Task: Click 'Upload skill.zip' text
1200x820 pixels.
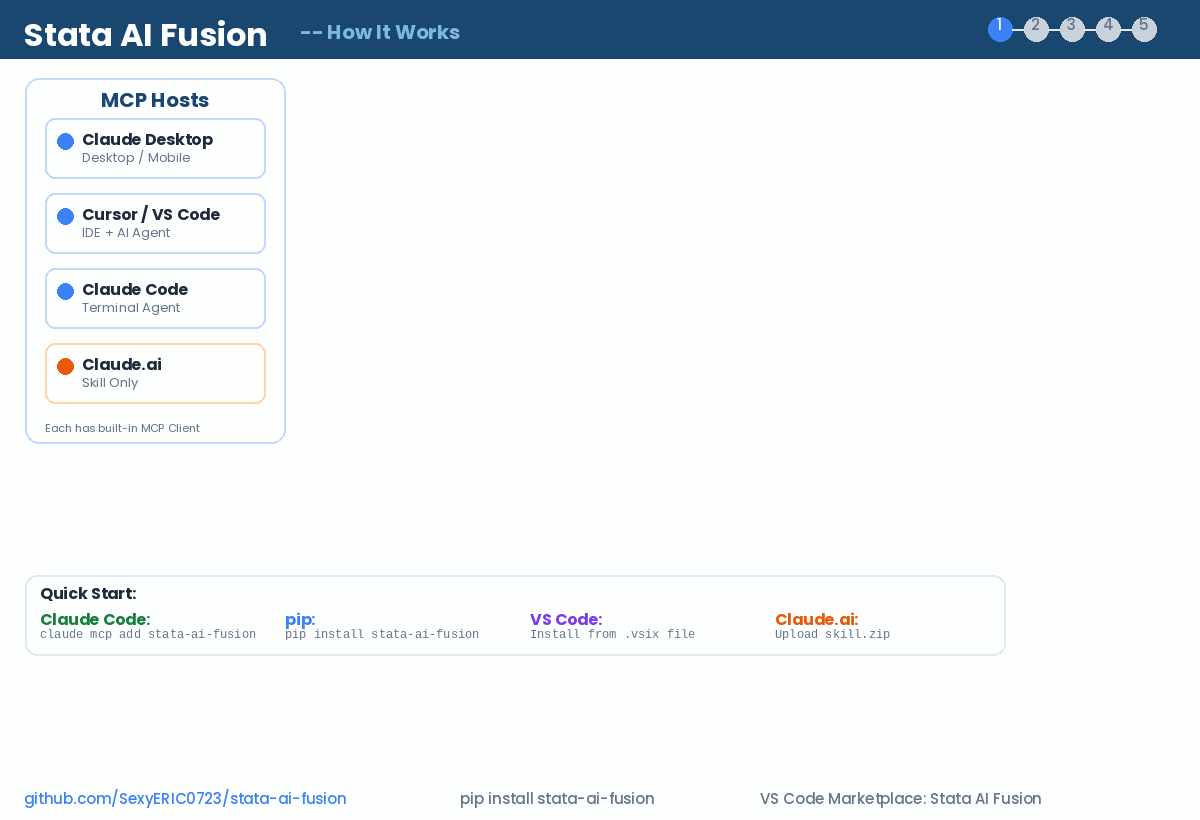Action: coord(832,634)
